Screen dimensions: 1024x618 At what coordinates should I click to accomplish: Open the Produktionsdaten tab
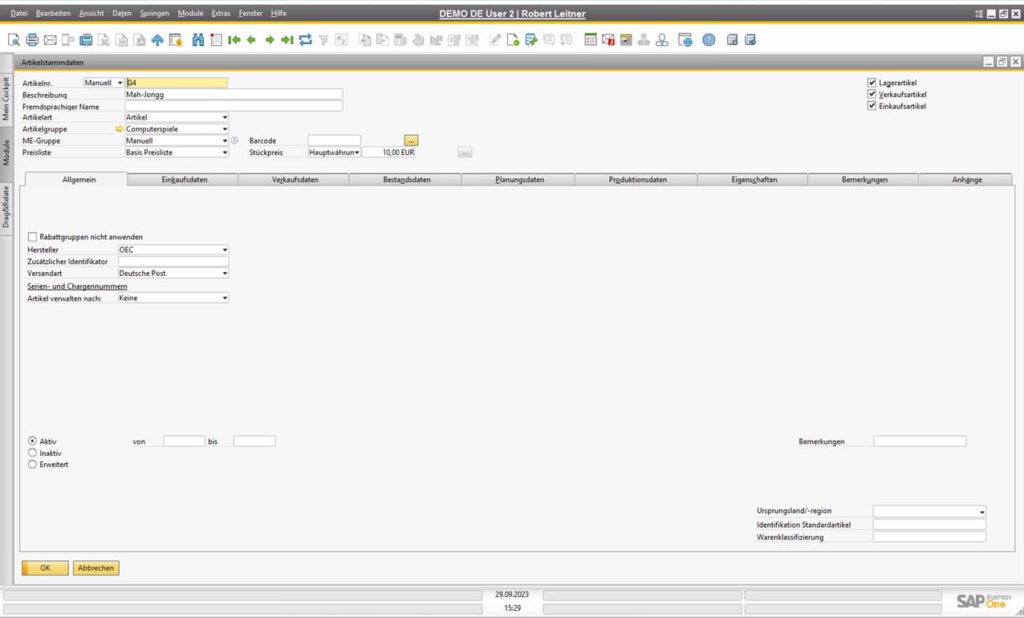pos(637,180)
